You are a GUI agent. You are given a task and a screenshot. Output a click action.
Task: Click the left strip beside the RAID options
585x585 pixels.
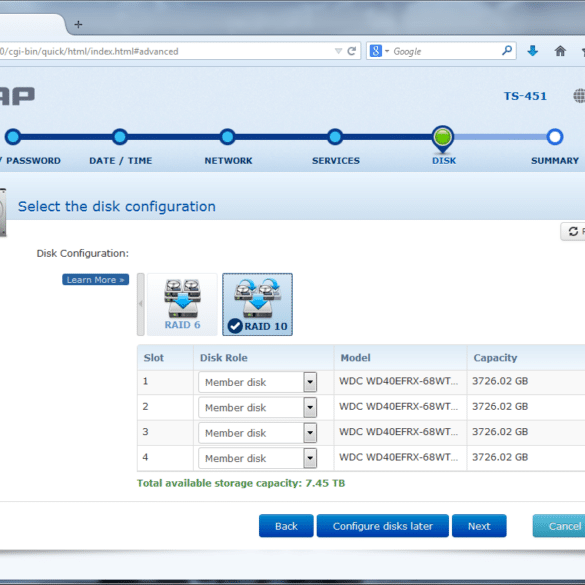(x=141, y=304)
